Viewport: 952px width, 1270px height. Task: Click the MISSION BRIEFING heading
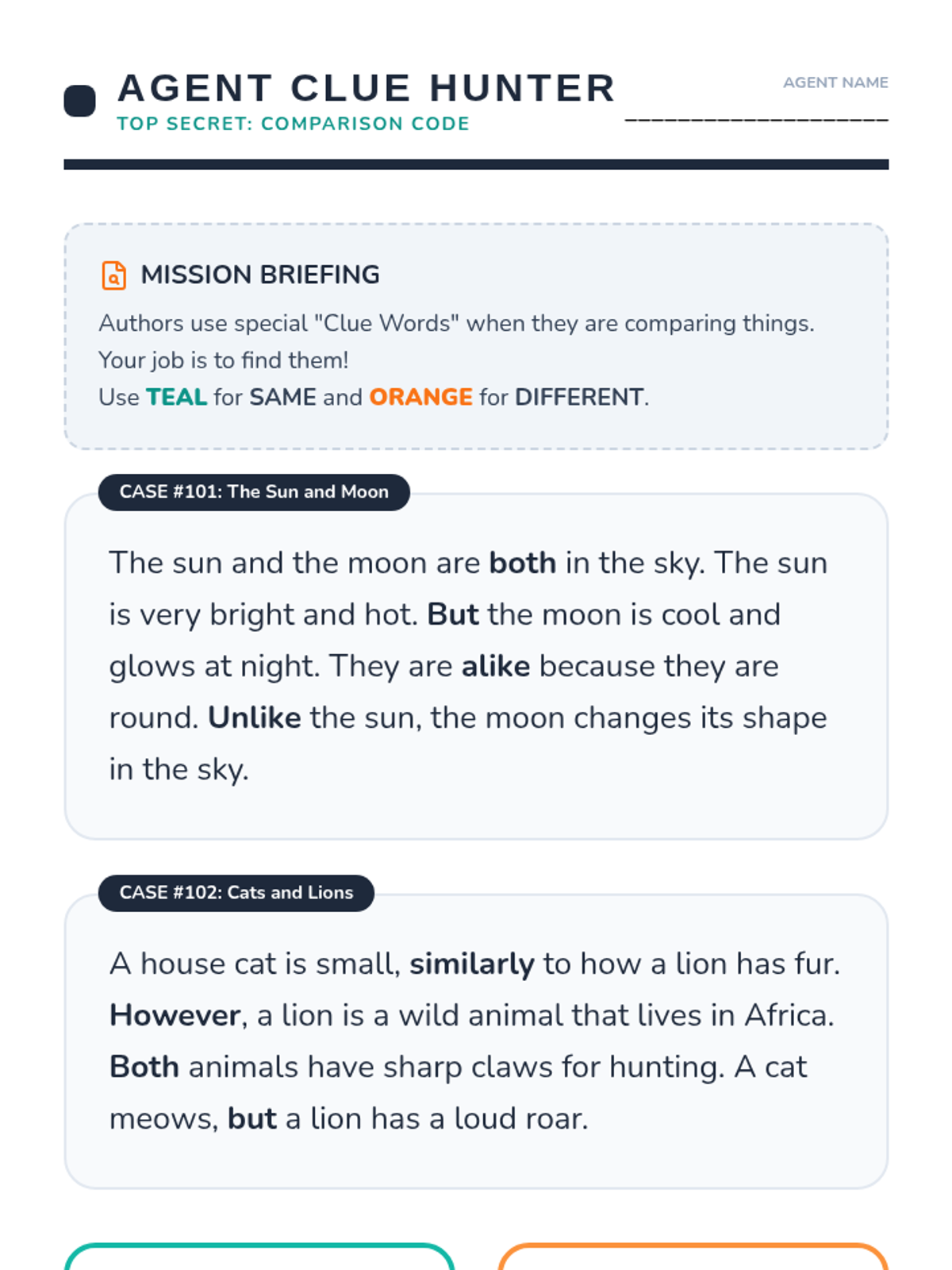(x=260, y=275)
